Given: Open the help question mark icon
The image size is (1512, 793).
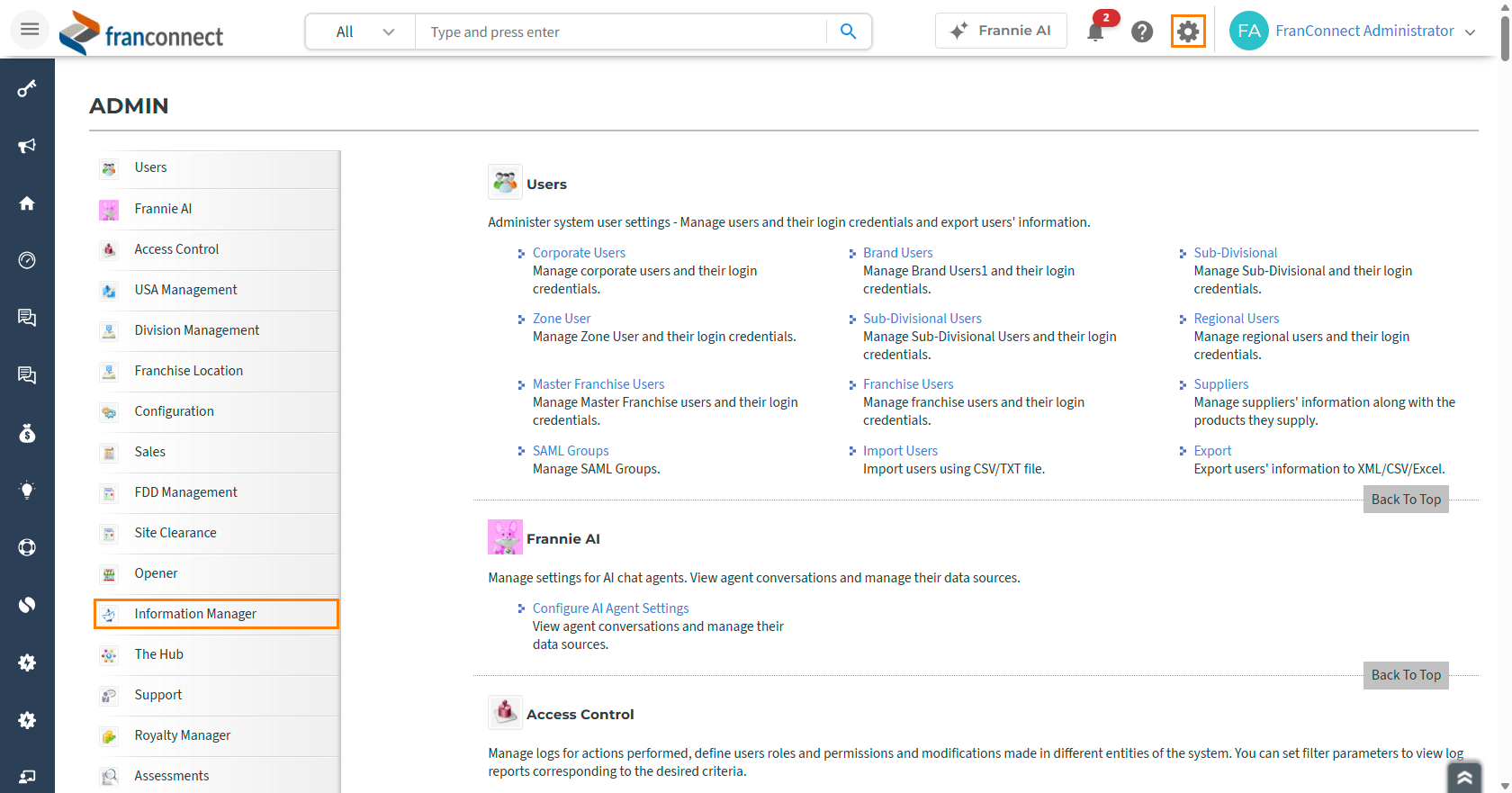Looking at the screenshot, I should 1142,32.
